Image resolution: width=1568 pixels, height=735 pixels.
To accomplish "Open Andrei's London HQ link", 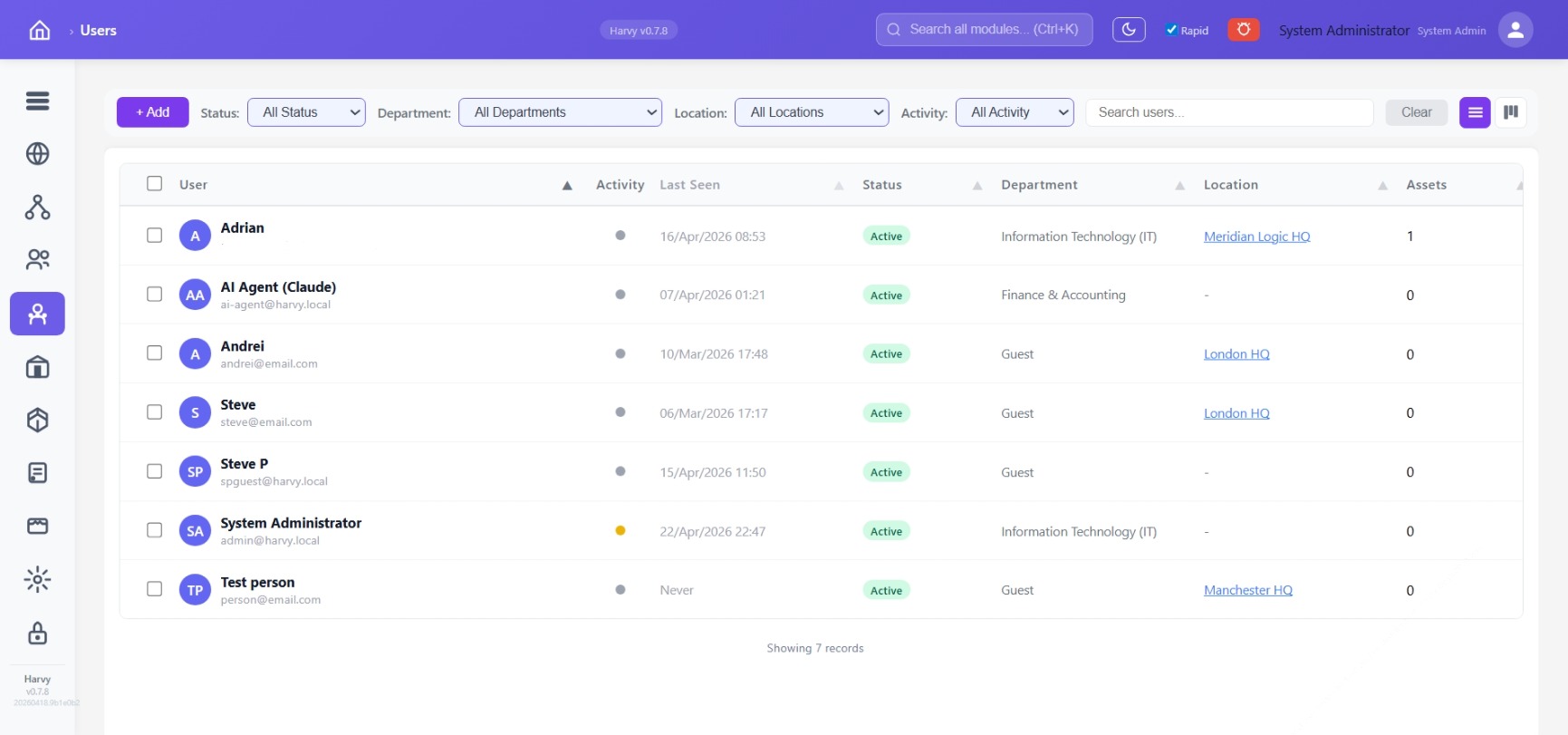I will 1236,354.
